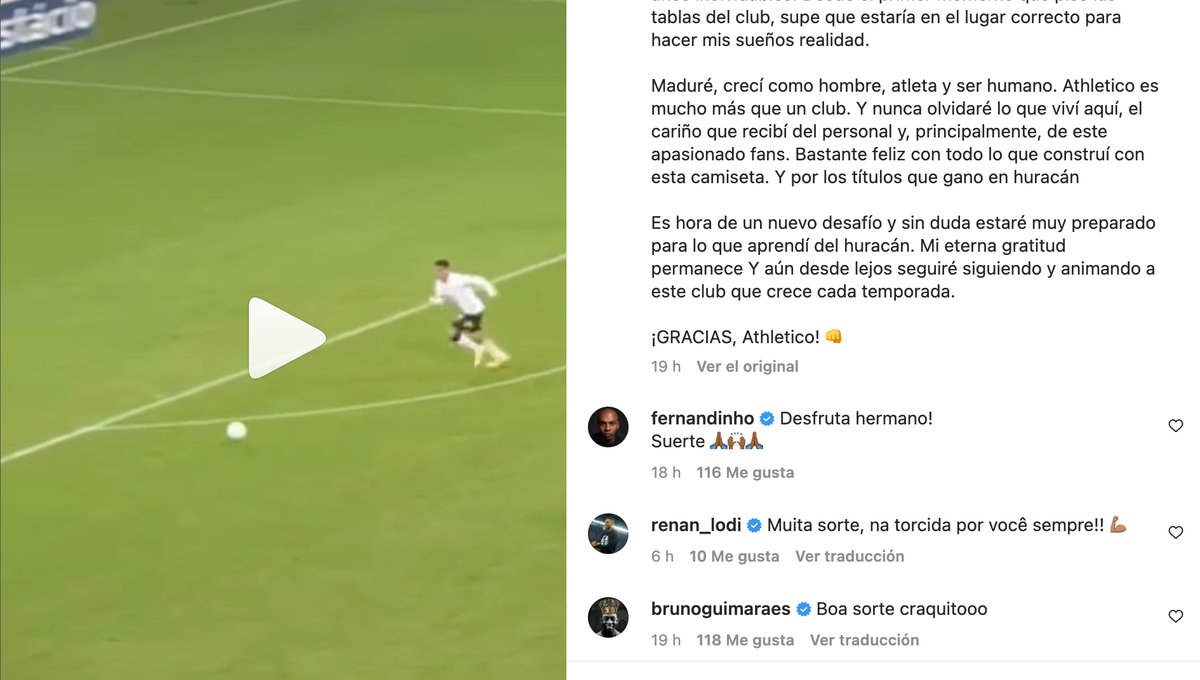1200x680 pixels.
Task: Click 'Ver el original' under caption
Action: [x=747, y=367]
